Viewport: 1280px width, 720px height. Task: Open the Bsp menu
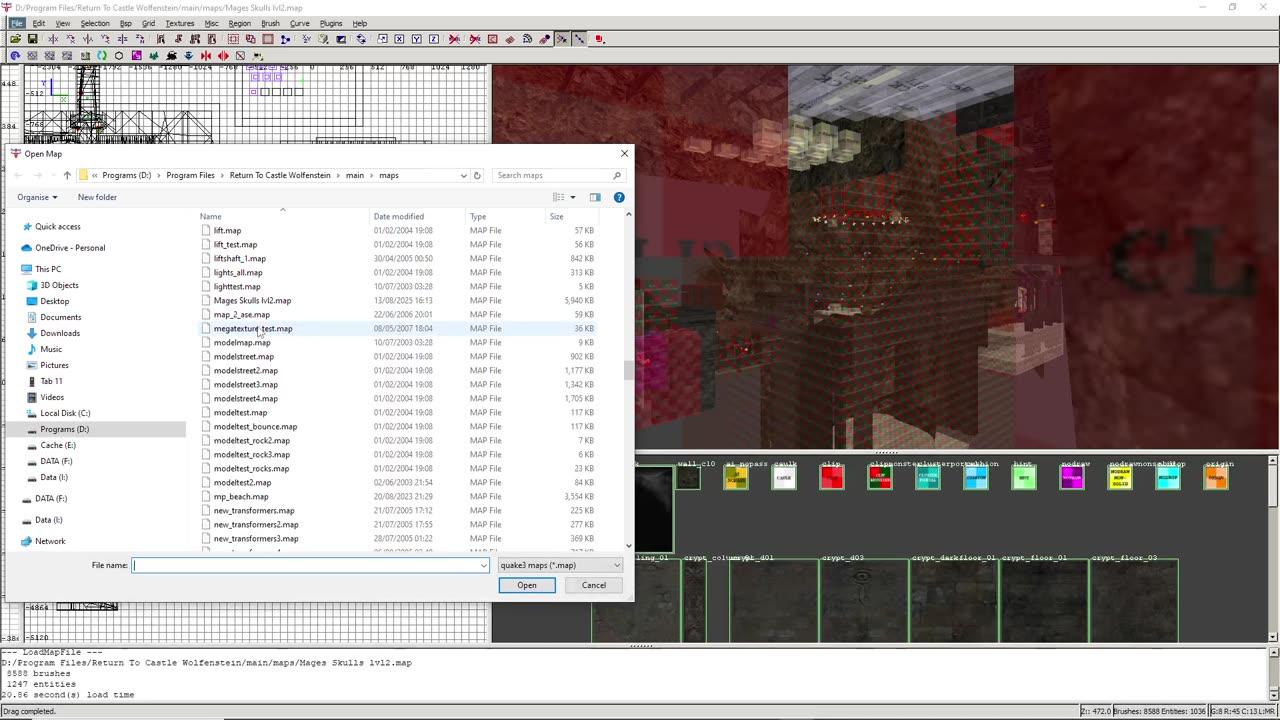coord(125,23)
